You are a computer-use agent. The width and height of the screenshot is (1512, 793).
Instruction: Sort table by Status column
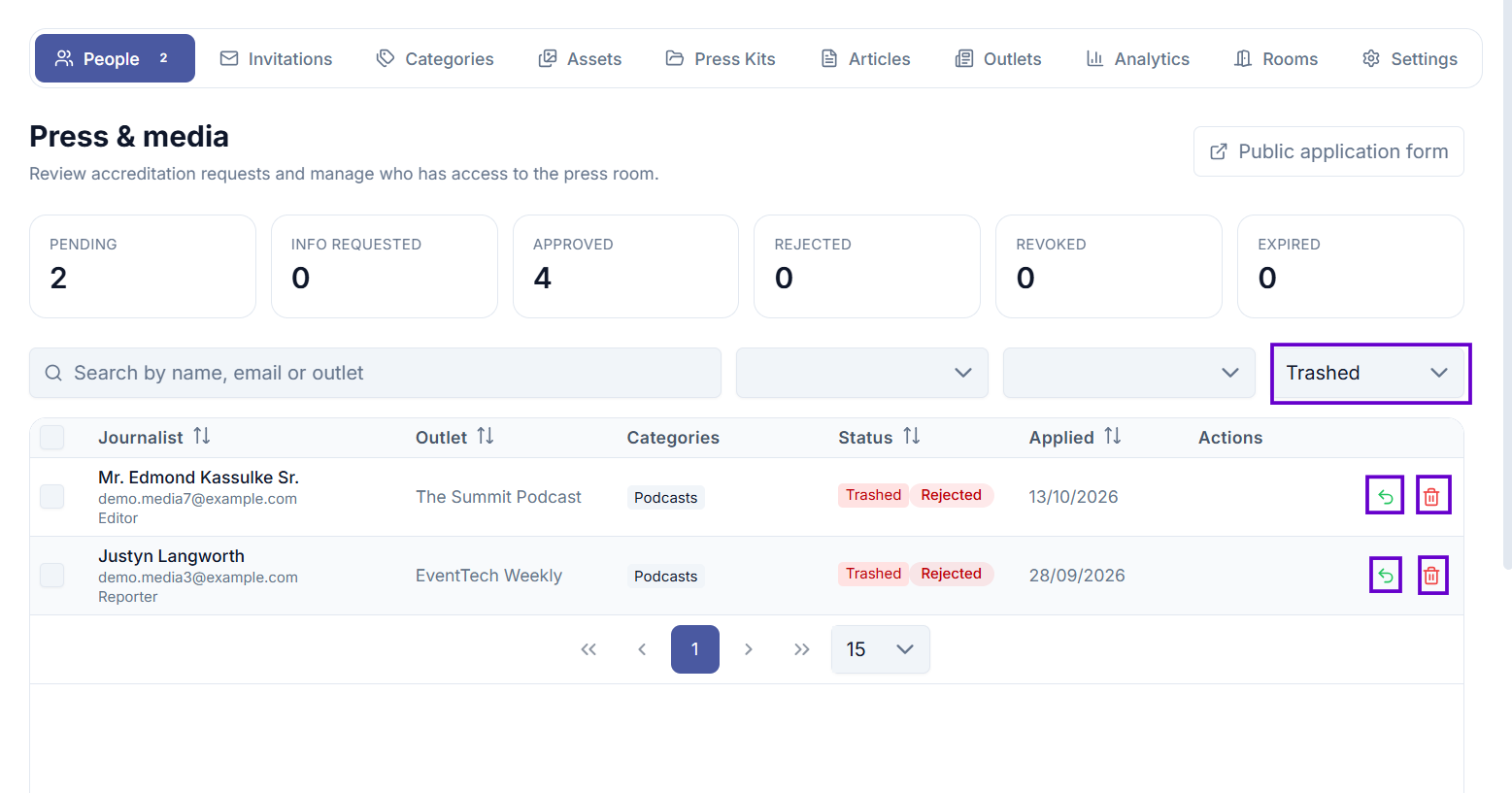(911, 437)
